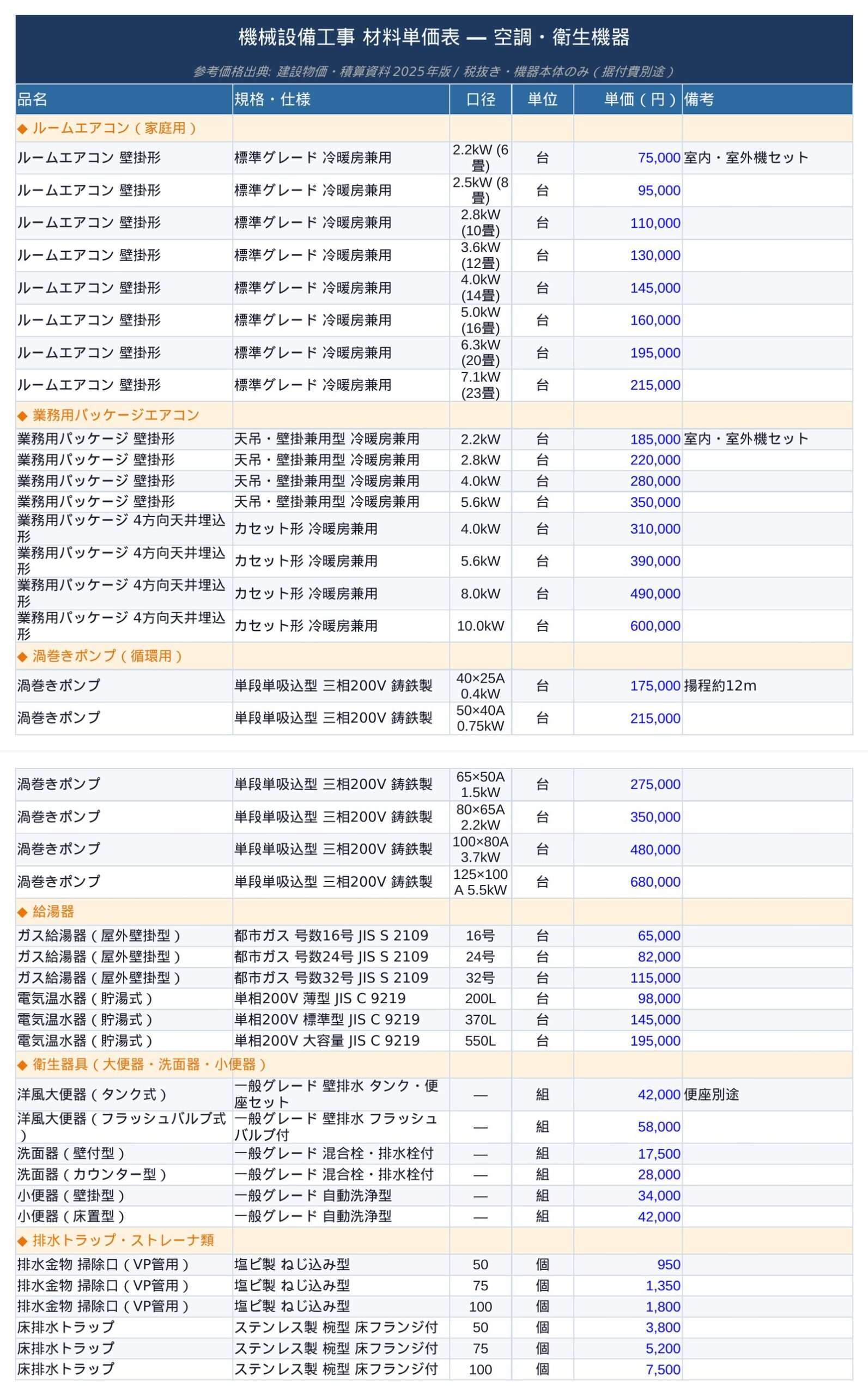Select the 渦巻きポンプ(循環用) section heading

(101, 656)
